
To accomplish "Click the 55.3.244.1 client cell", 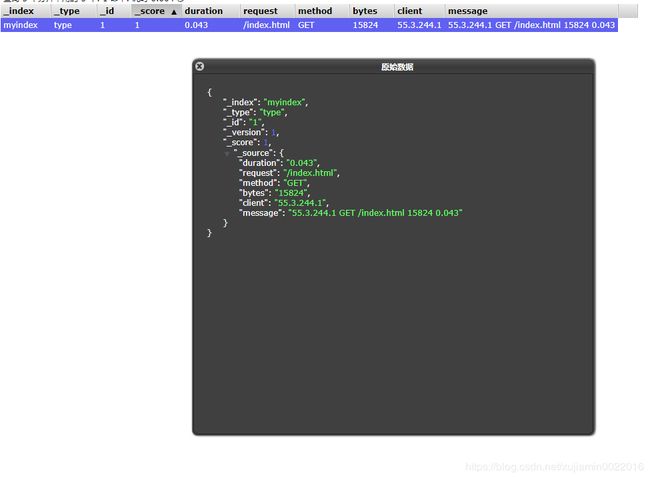I will [x=419, y=25].
